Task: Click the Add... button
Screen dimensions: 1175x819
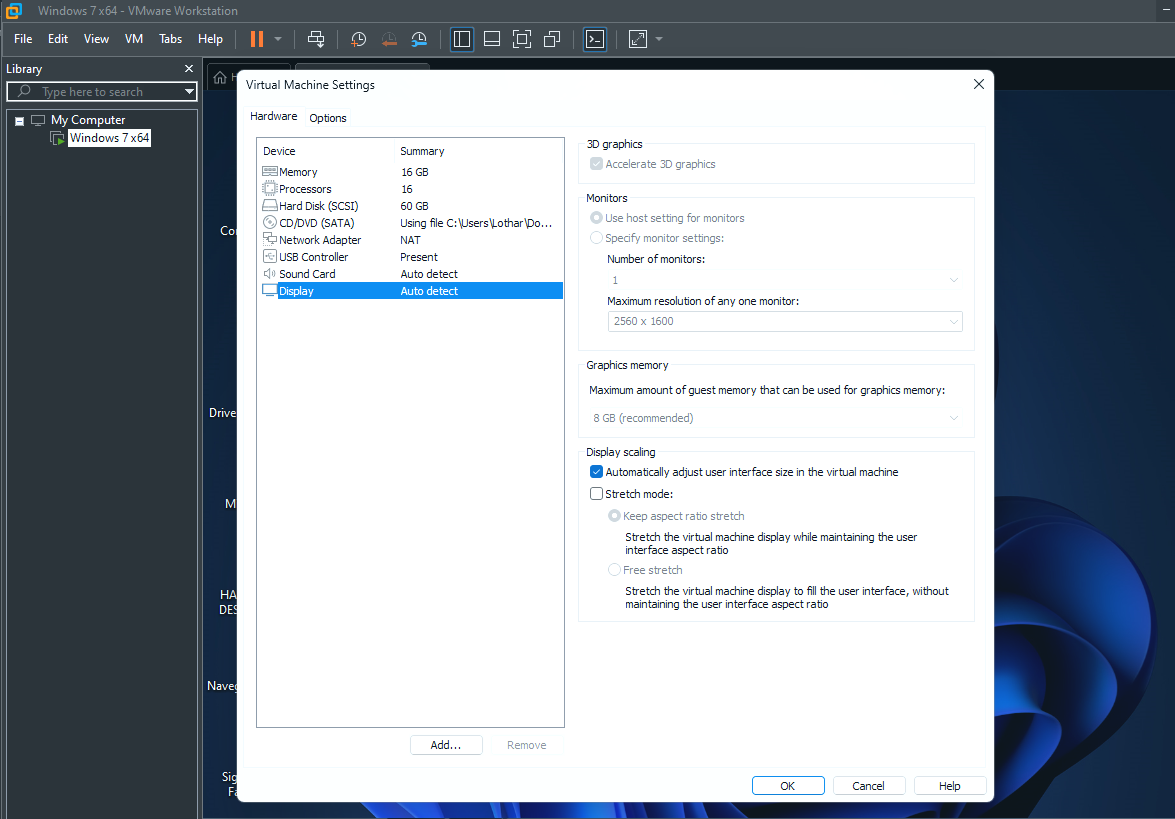Action: point(446,745)
